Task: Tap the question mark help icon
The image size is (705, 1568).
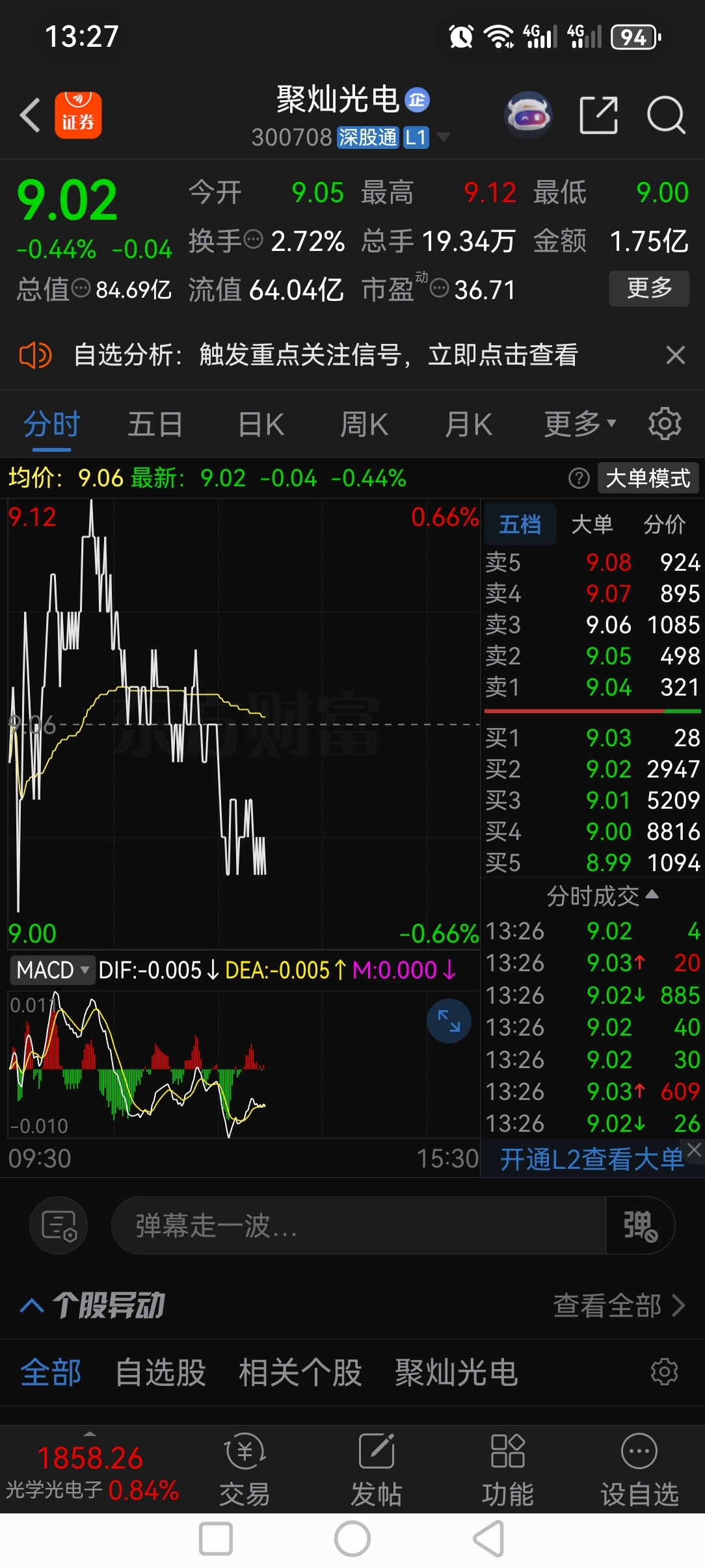Action: click(x=579, y=478)
